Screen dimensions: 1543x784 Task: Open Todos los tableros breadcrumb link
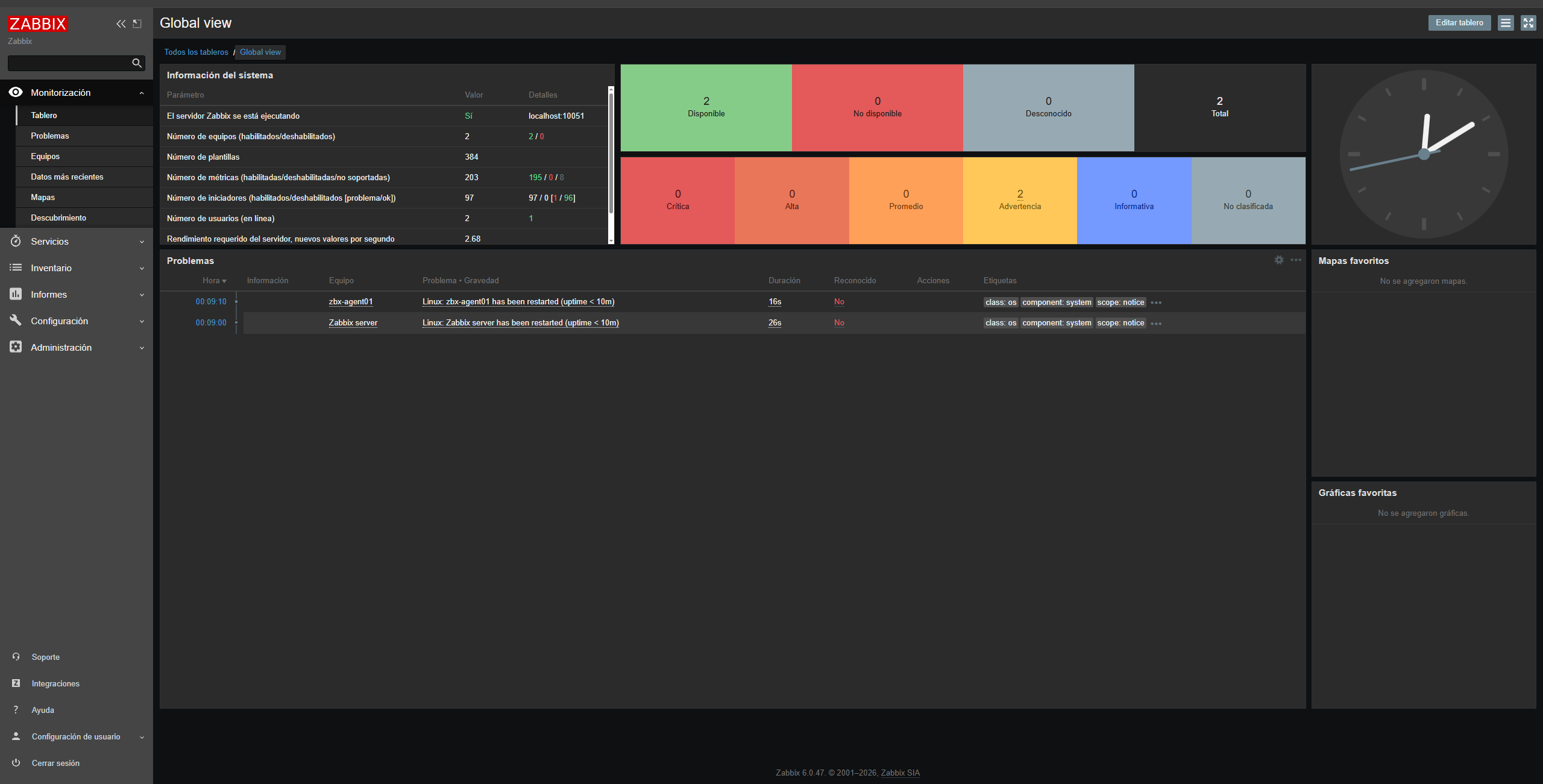click(196, 52)
